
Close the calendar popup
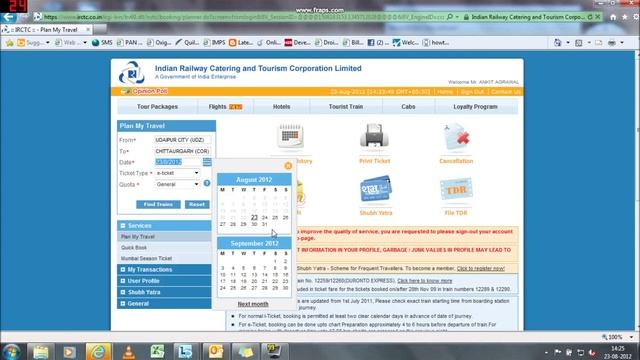[x=288, y=165]
